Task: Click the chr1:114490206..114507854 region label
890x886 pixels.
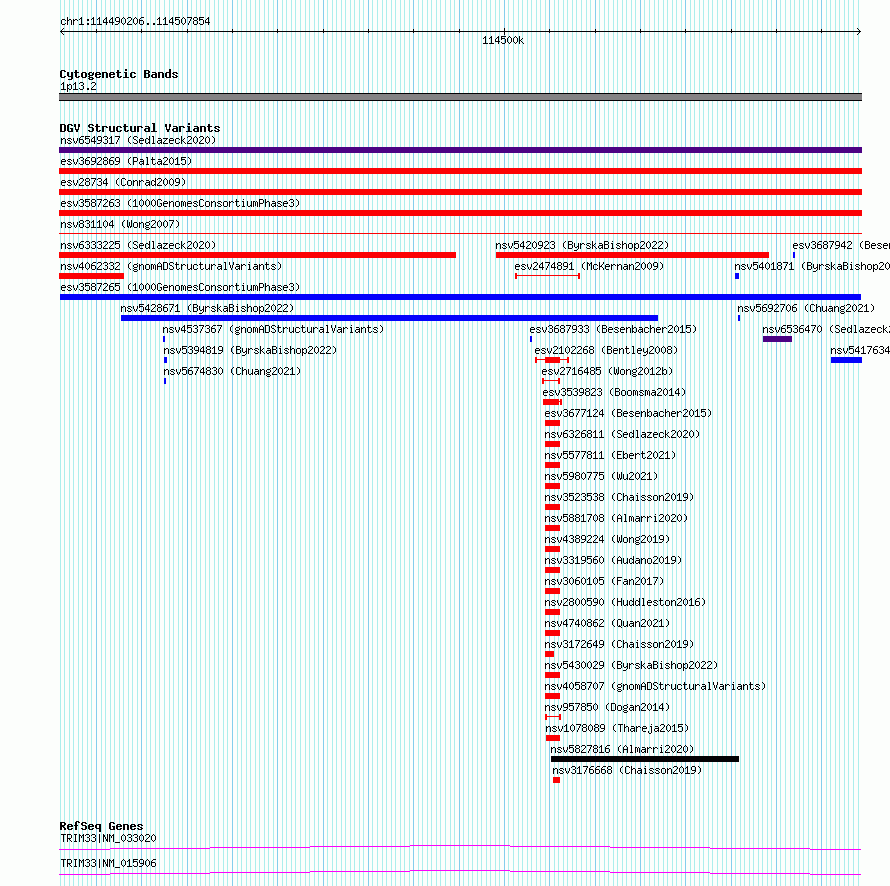Action: point(135,21)
